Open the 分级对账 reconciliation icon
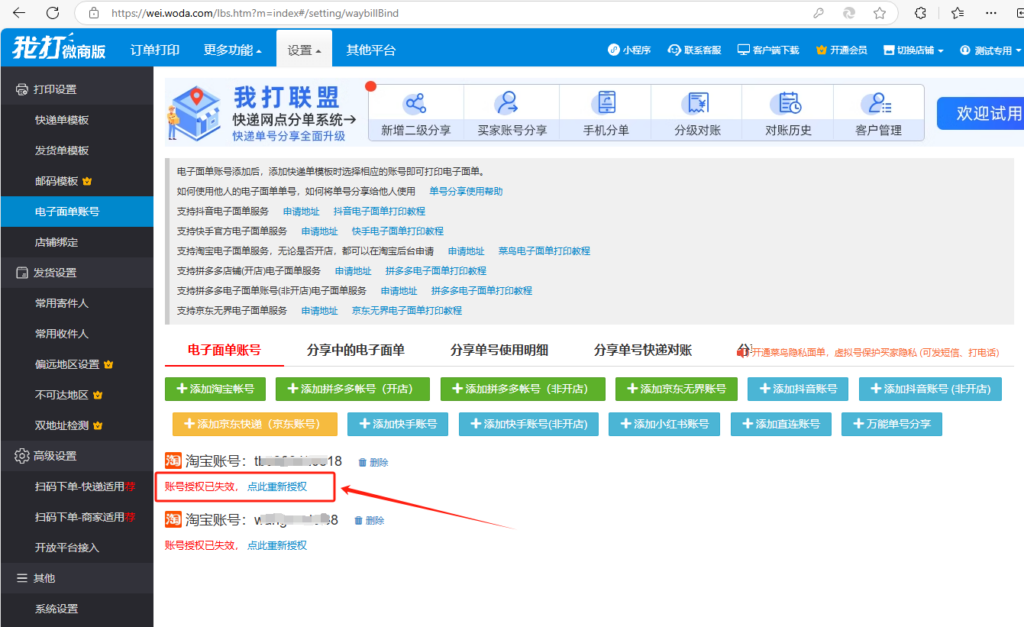Image resolution: width=1024 pixels, height=627 pixels. tap(696, 103)
